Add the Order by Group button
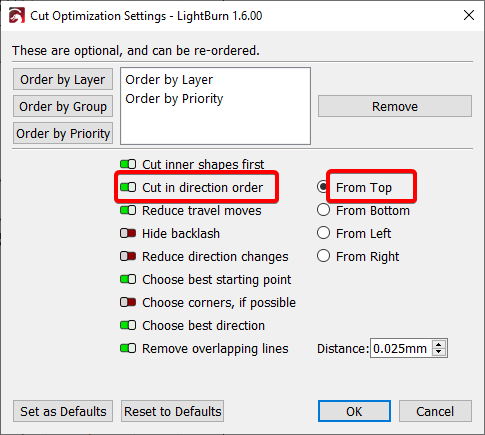 coord(63,106)
